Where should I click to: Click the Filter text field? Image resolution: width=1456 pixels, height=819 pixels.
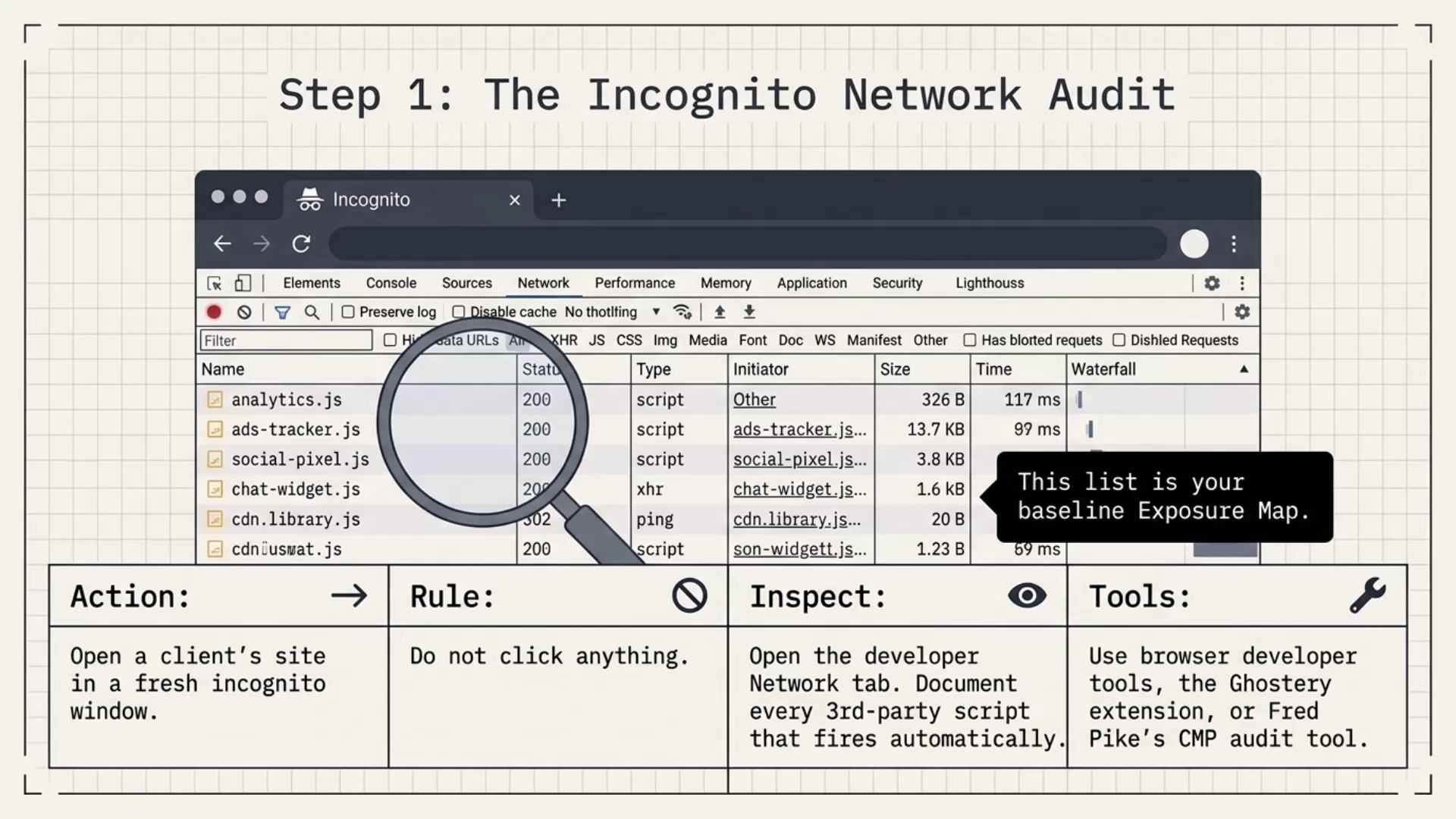pyautogui.click(x=286, y=340)
